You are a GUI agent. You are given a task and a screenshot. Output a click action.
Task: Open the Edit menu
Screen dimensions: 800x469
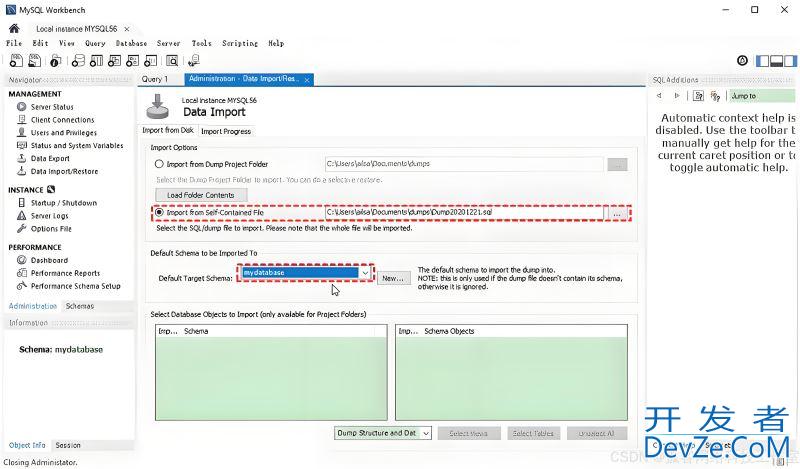pyautogui.click(x=40, y=43)
